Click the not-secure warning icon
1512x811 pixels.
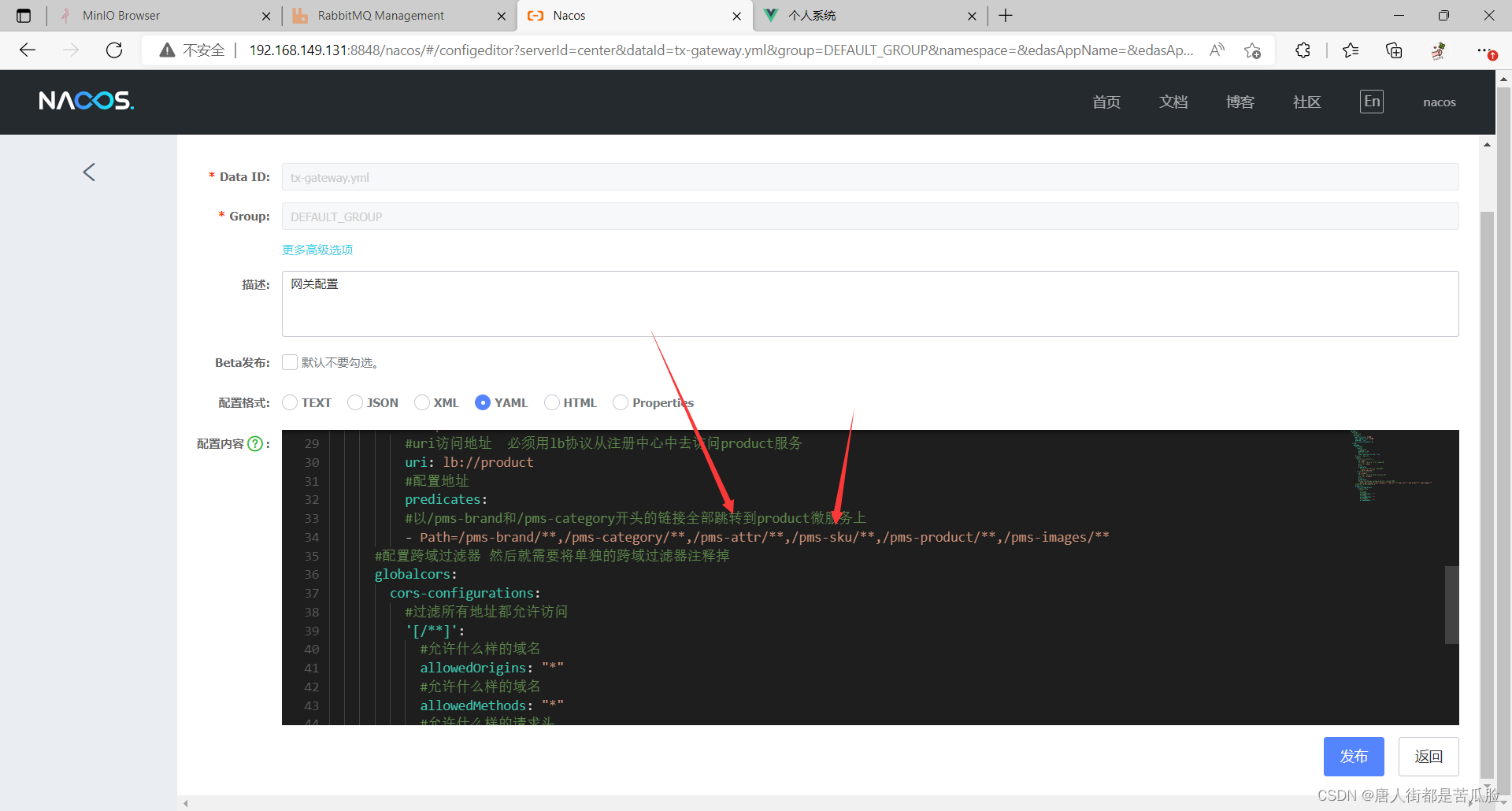(x=167, y=50)
